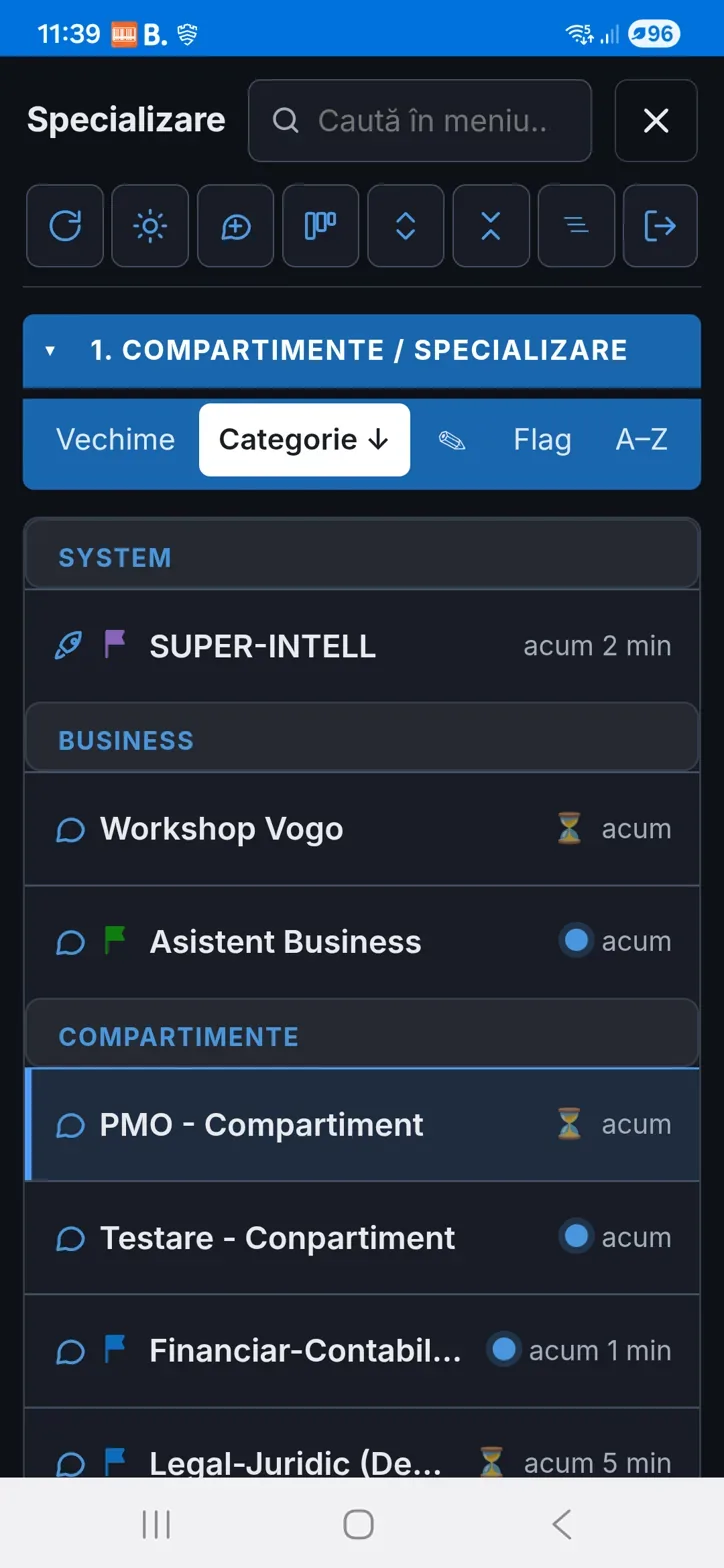Open the SUPER-INTELL item
The height and width of the screenshot is (1568, 724).
[x=362, y=646]
